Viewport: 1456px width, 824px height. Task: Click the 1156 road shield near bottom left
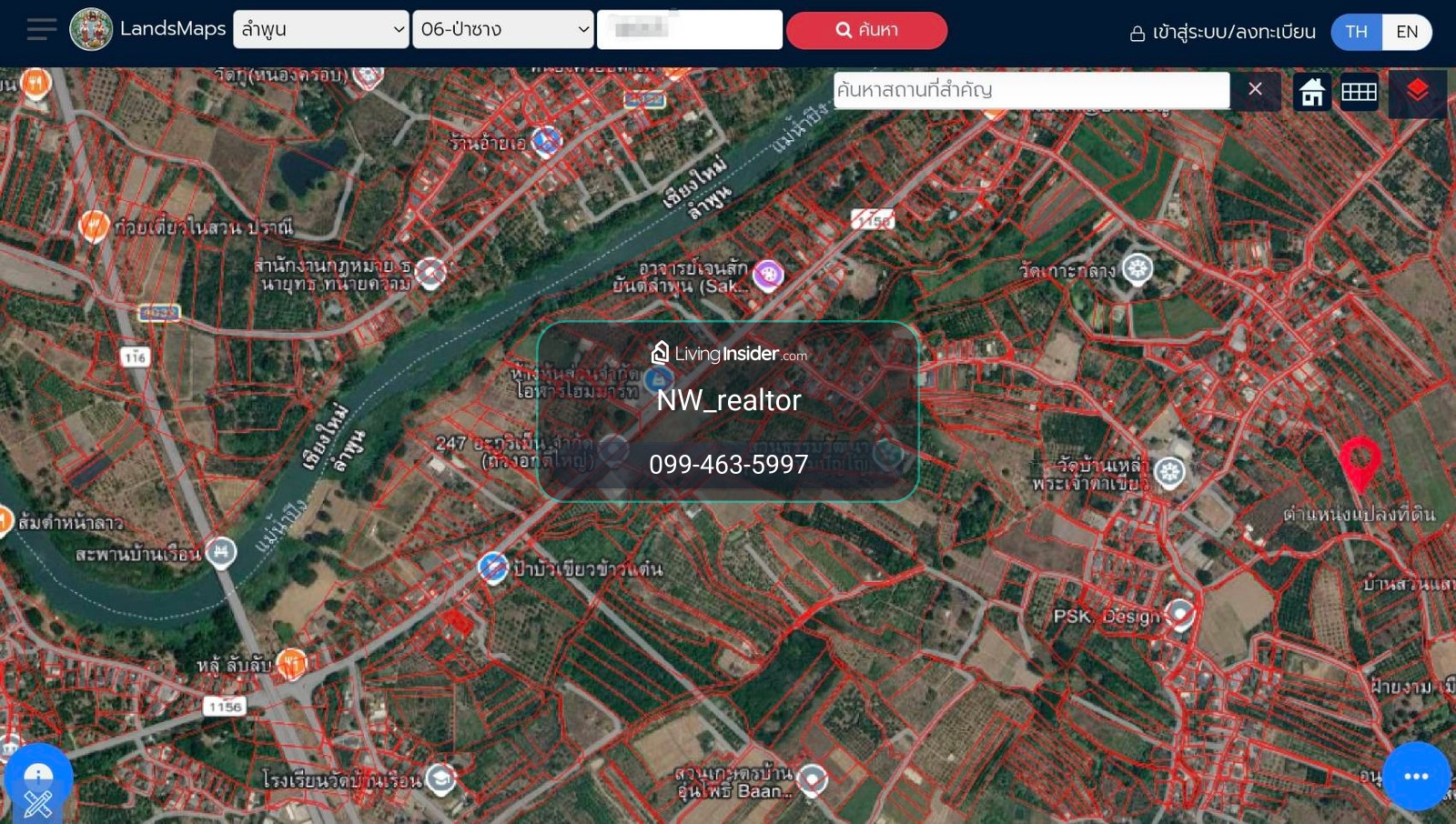225,707
